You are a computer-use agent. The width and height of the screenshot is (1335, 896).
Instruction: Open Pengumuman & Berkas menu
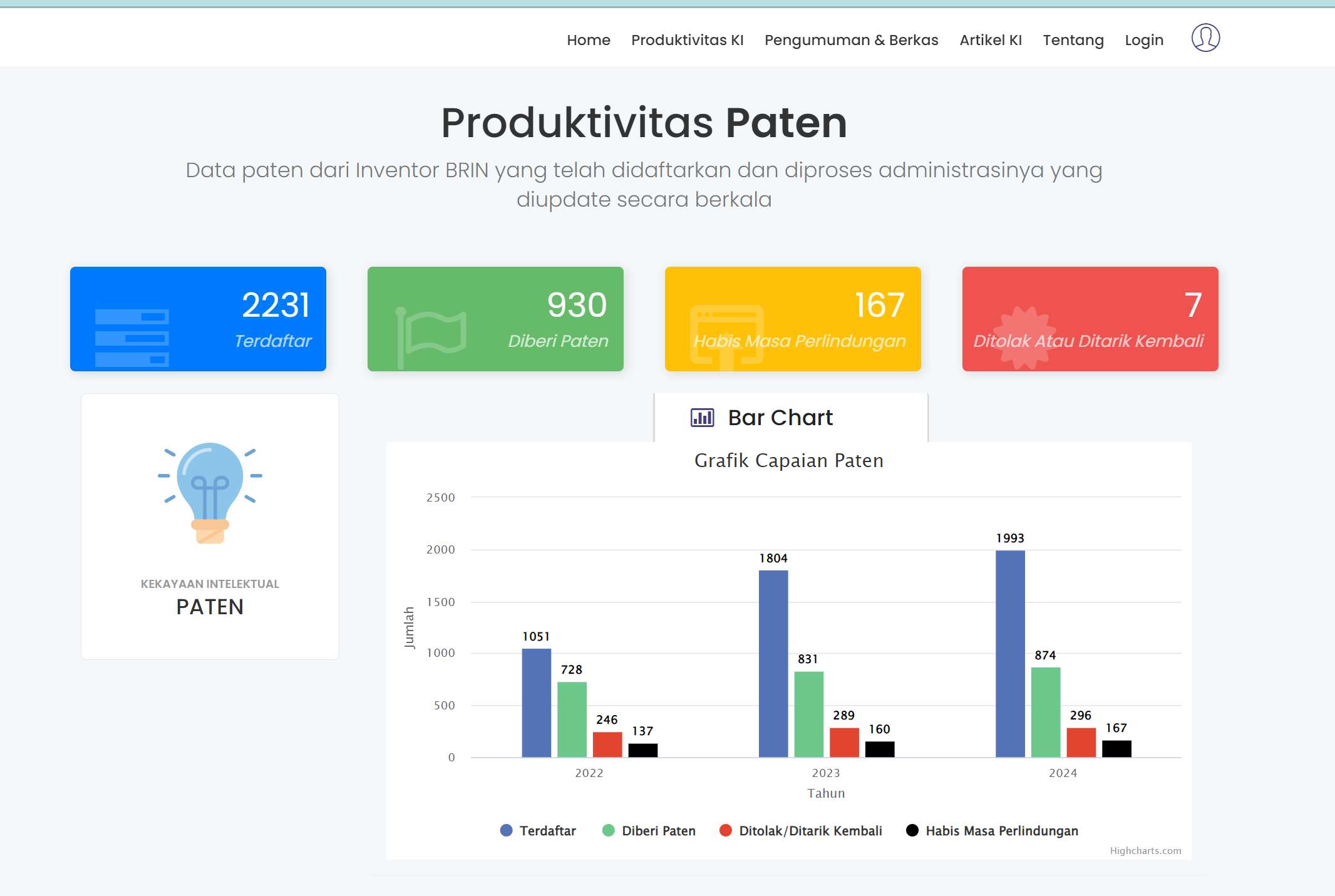(852, 40)
